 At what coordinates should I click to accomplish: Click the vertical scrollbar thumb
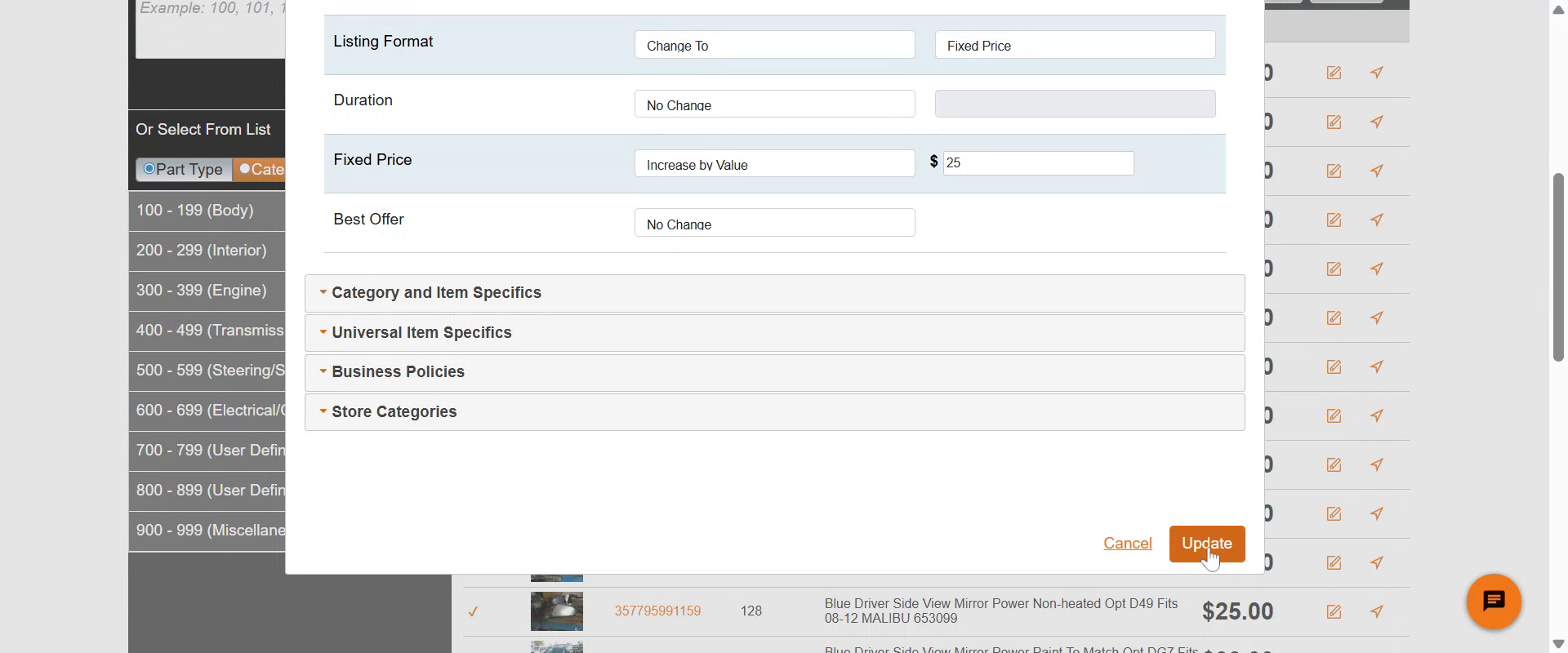click(1558, 267)
